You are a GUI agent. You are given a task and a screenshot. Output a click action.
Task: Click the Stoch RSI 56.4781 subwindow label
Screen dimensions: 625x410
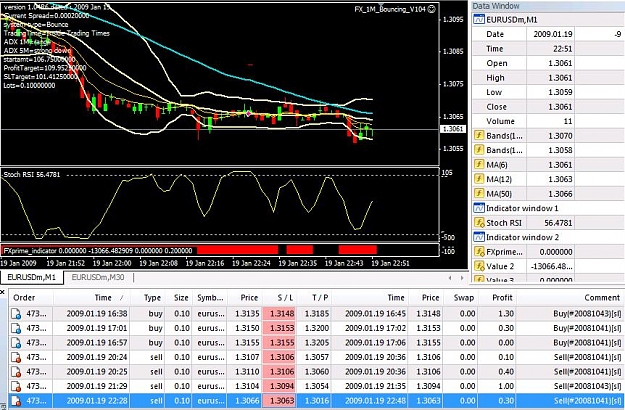(x=32, y=175)
